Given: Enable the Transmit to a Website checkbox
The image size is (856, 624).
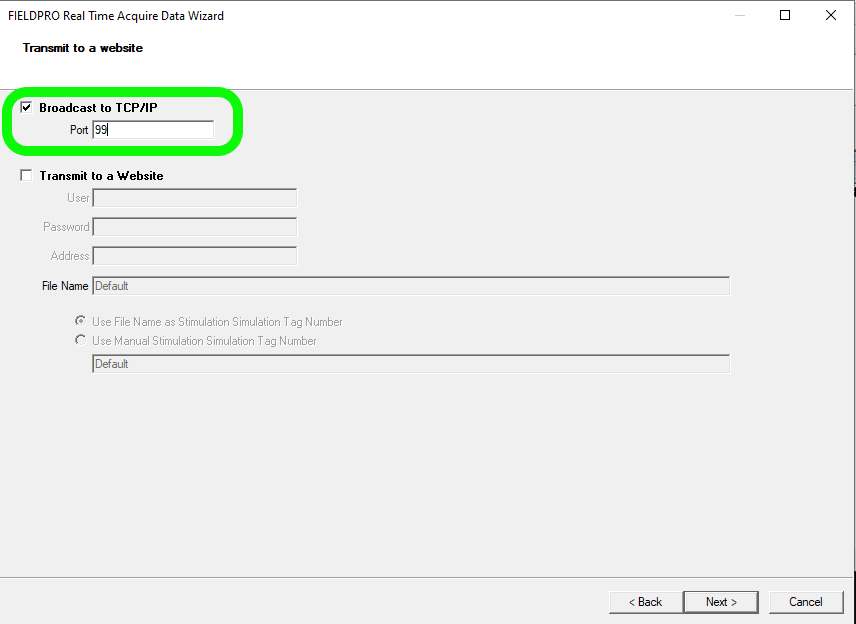Looking at the screenshot, I should [x=26, y=175].
